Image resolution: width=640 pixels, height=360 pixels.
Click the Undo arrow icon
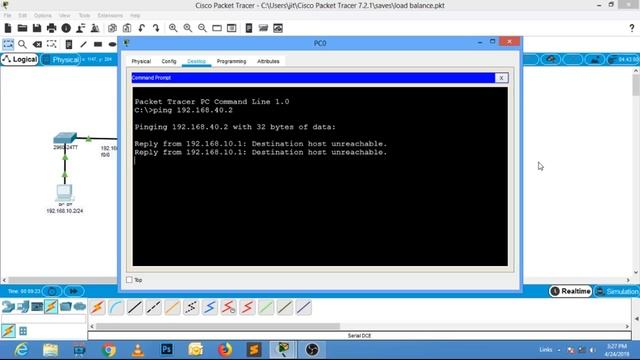(142, 28)
